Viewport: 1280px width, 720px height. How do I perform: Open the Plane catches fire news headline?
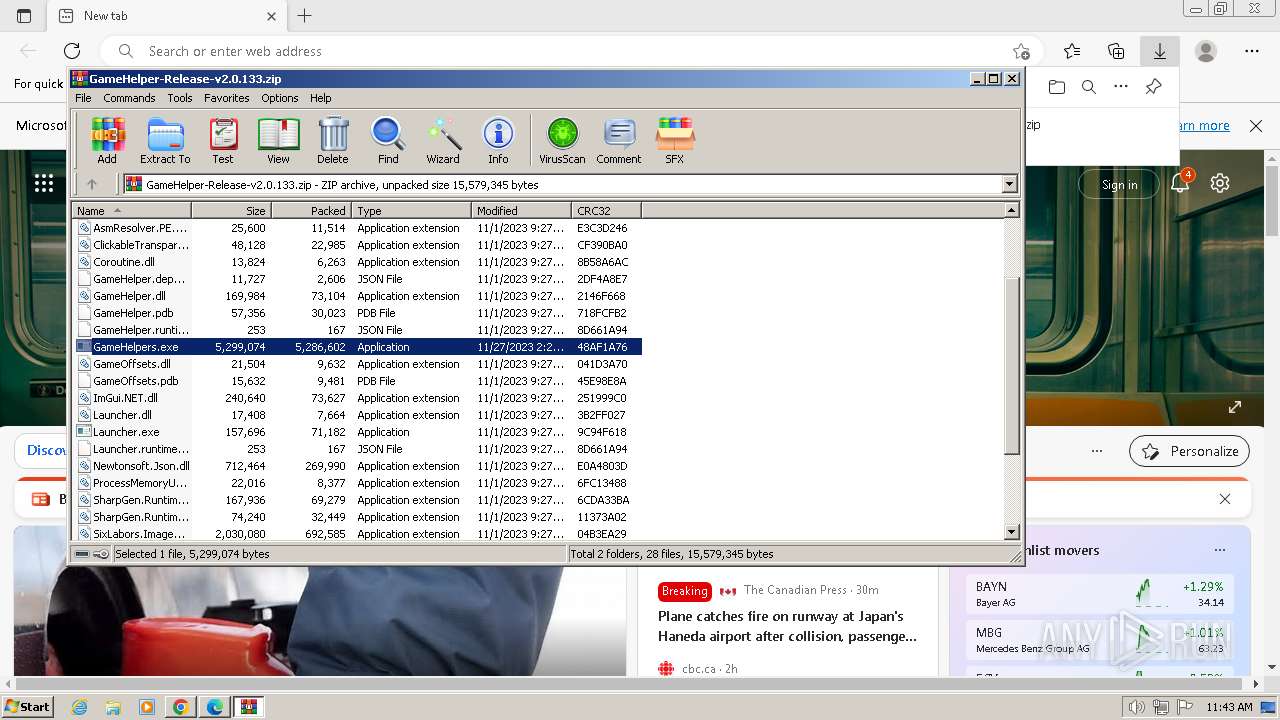coord(787,626)
